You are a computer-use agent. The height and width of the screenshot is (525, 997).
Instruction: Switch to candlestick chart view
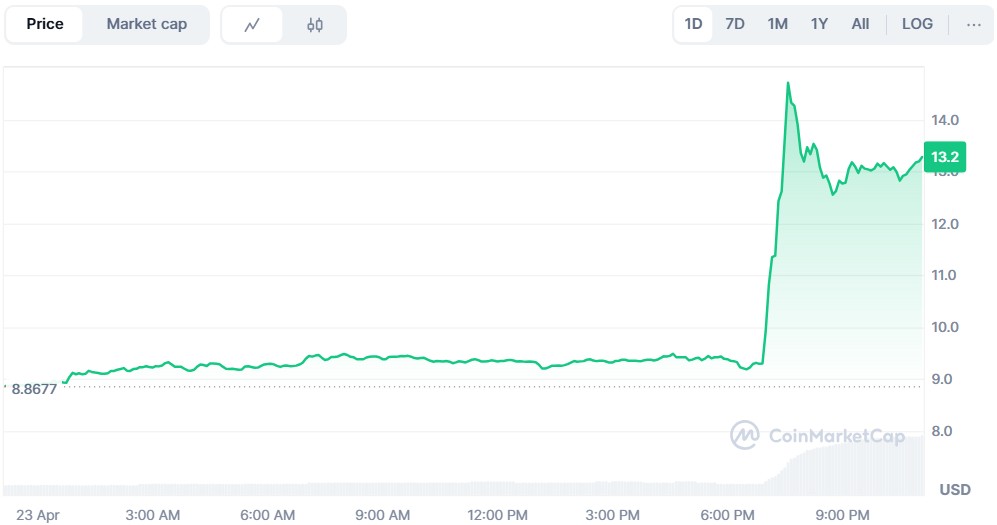[315, 25]
